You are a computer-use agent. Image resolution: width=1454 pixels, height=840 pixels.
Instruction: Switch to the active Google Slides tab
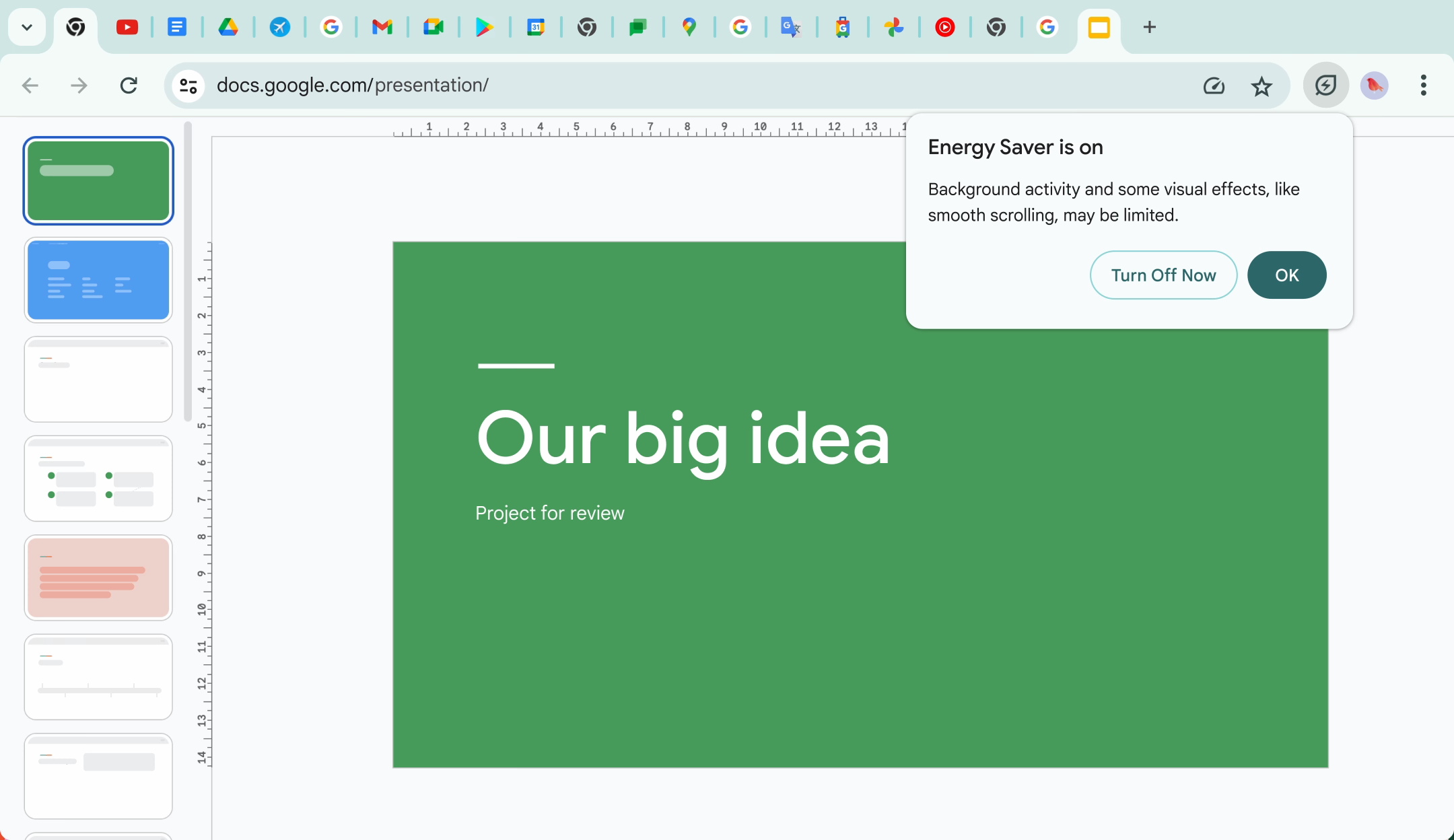(x=1098, y=27)
